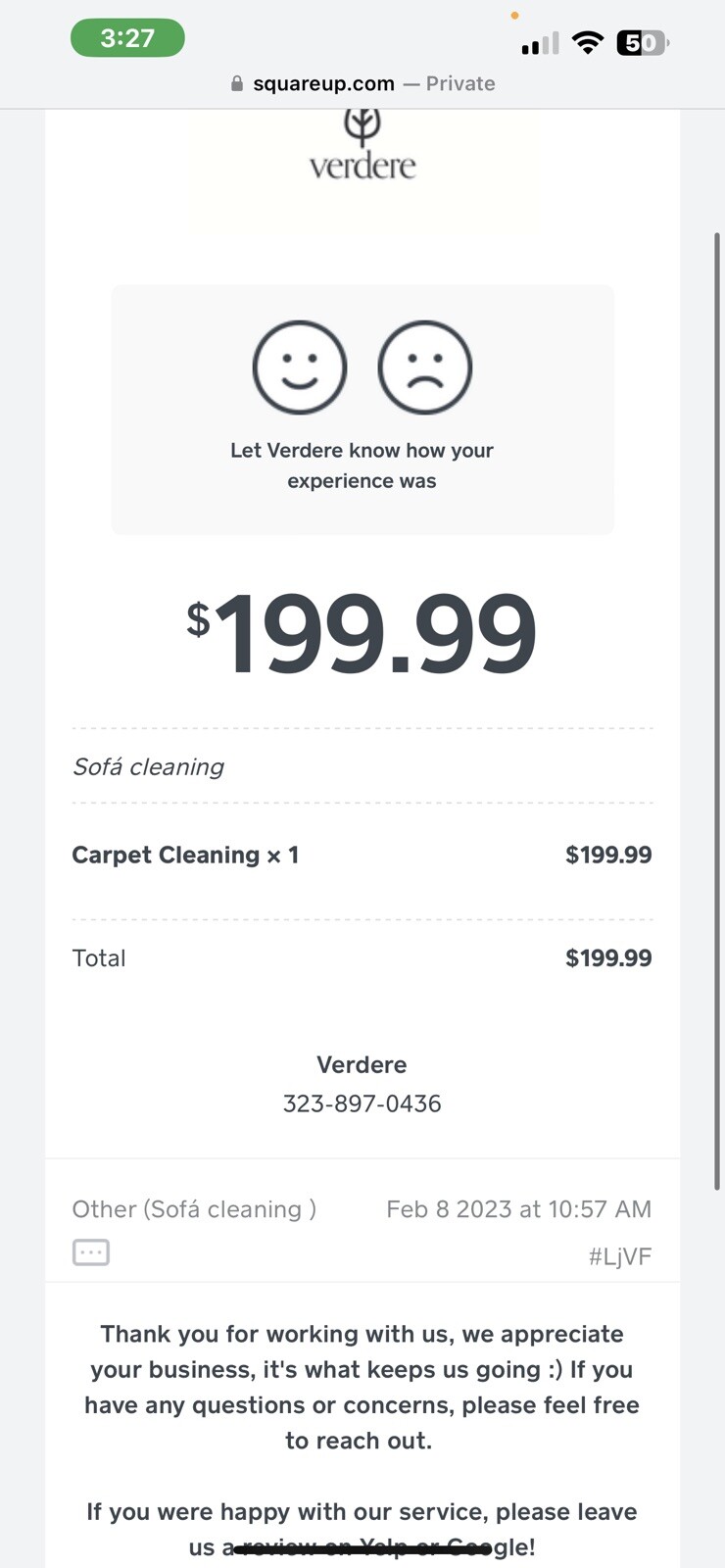
Task: Tap the battery level indicator
Action: coord(642,43)
